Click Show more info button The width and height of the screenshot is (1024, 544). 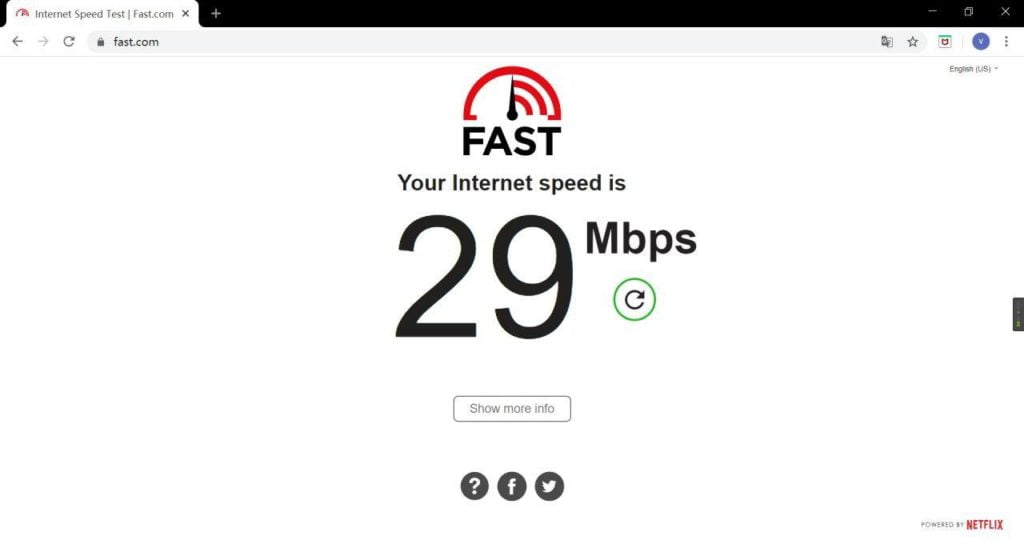point(512,409)
